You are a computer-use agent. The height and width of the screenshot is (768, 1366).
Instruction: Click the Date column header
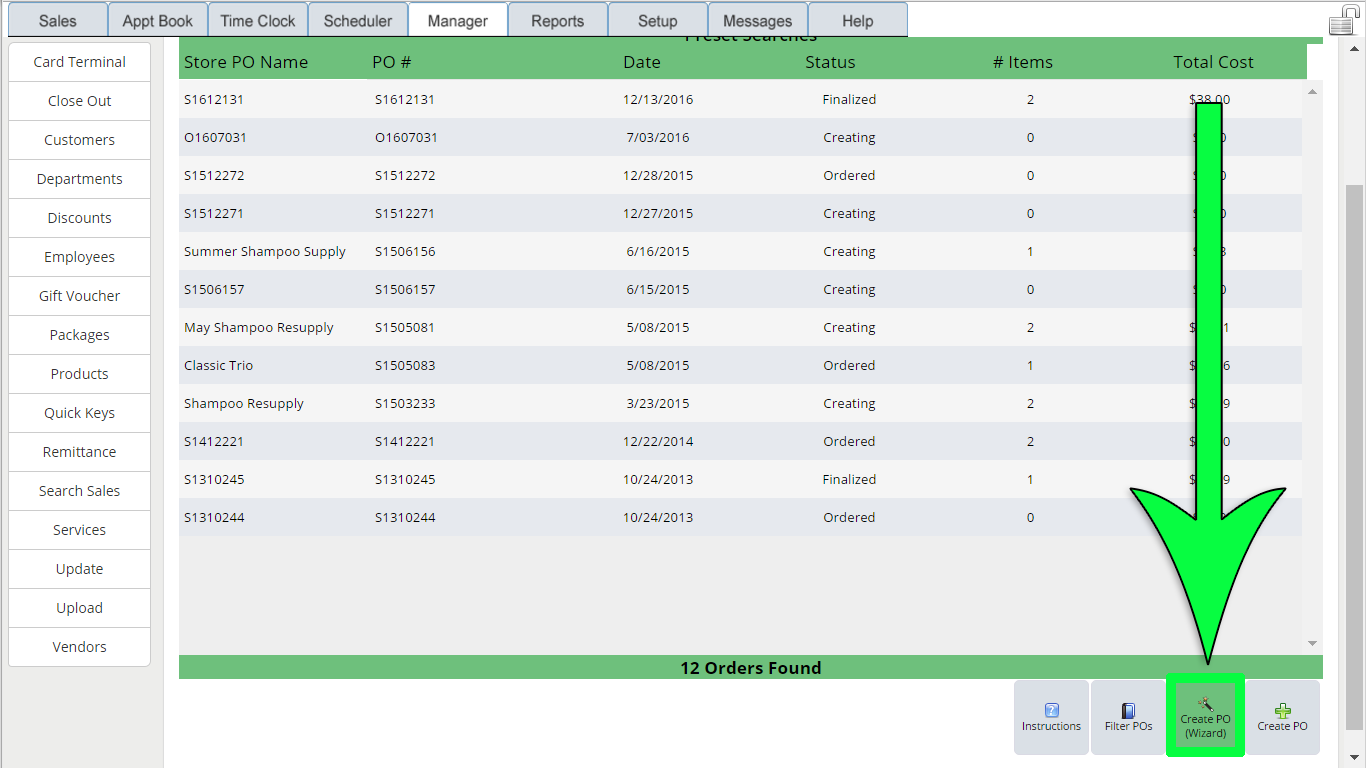tap(641, 62)
